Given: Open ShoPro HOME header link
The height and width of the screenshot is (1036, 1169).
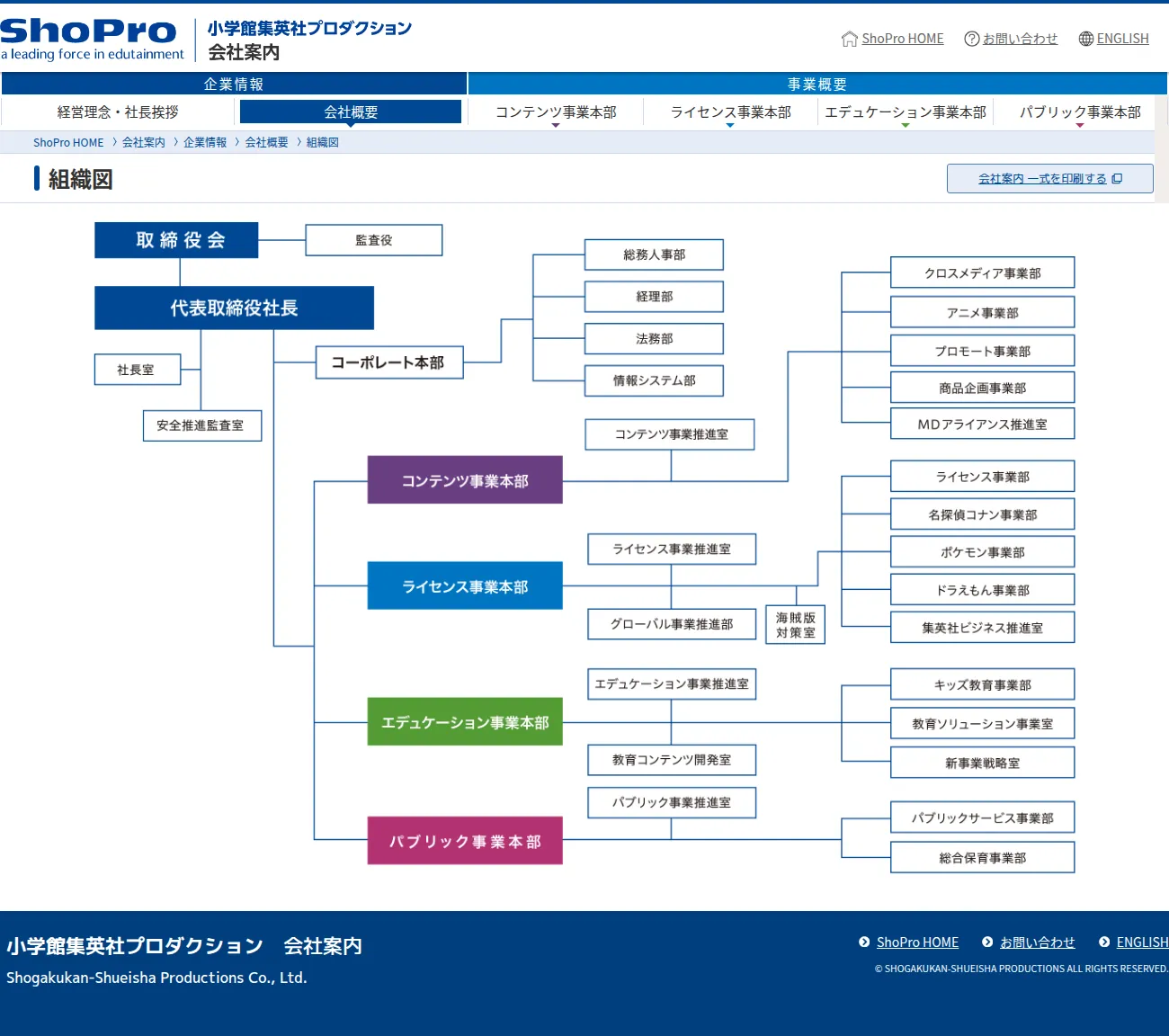Looking at the screenshot, I should pyautogui.click(x=903, y=39).
